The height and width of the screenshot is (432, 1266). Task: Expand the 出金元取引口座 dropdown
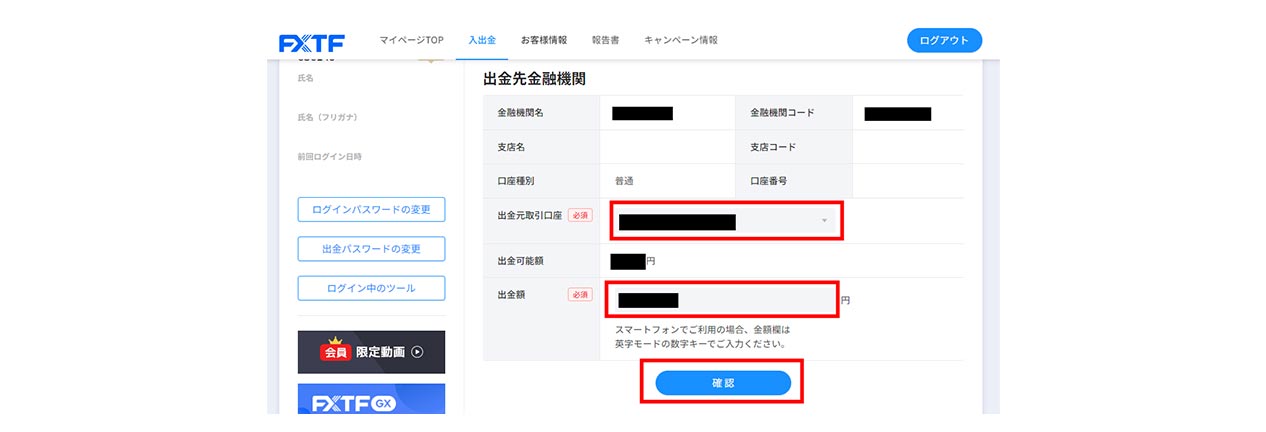click(x=726, y=221)
